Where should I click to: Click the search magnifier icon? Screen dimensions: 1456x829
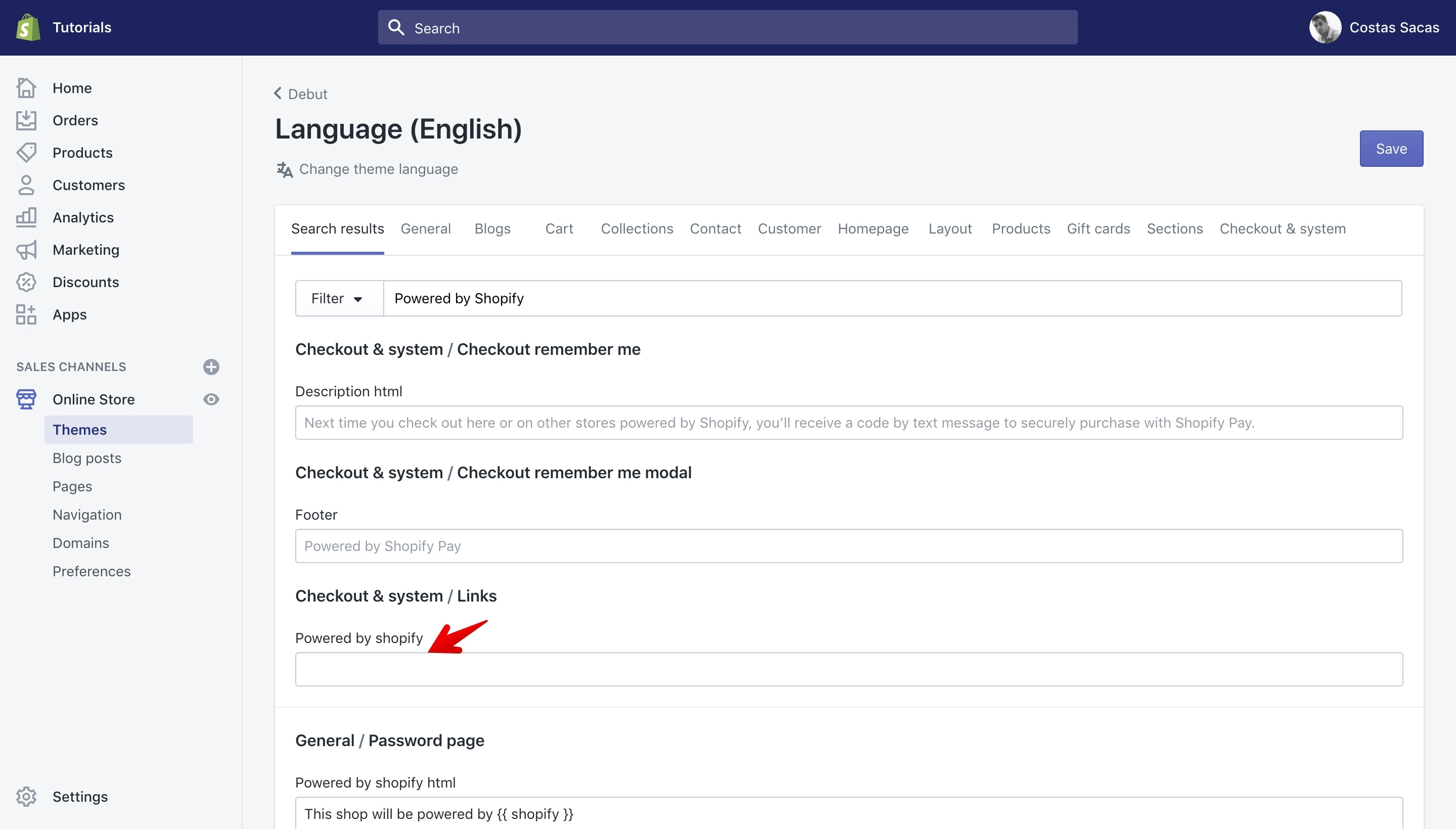tap(396, 27)
